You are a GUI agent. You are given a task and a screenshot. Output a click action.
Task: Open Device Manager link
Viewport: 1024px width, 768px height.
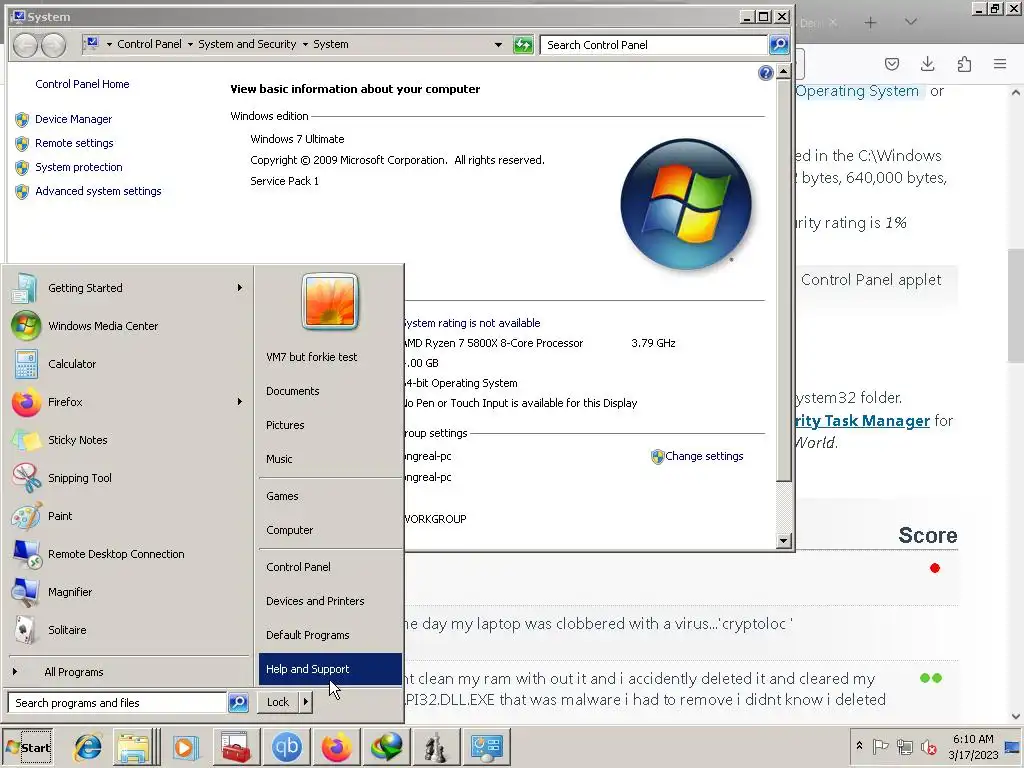[74, 120]
